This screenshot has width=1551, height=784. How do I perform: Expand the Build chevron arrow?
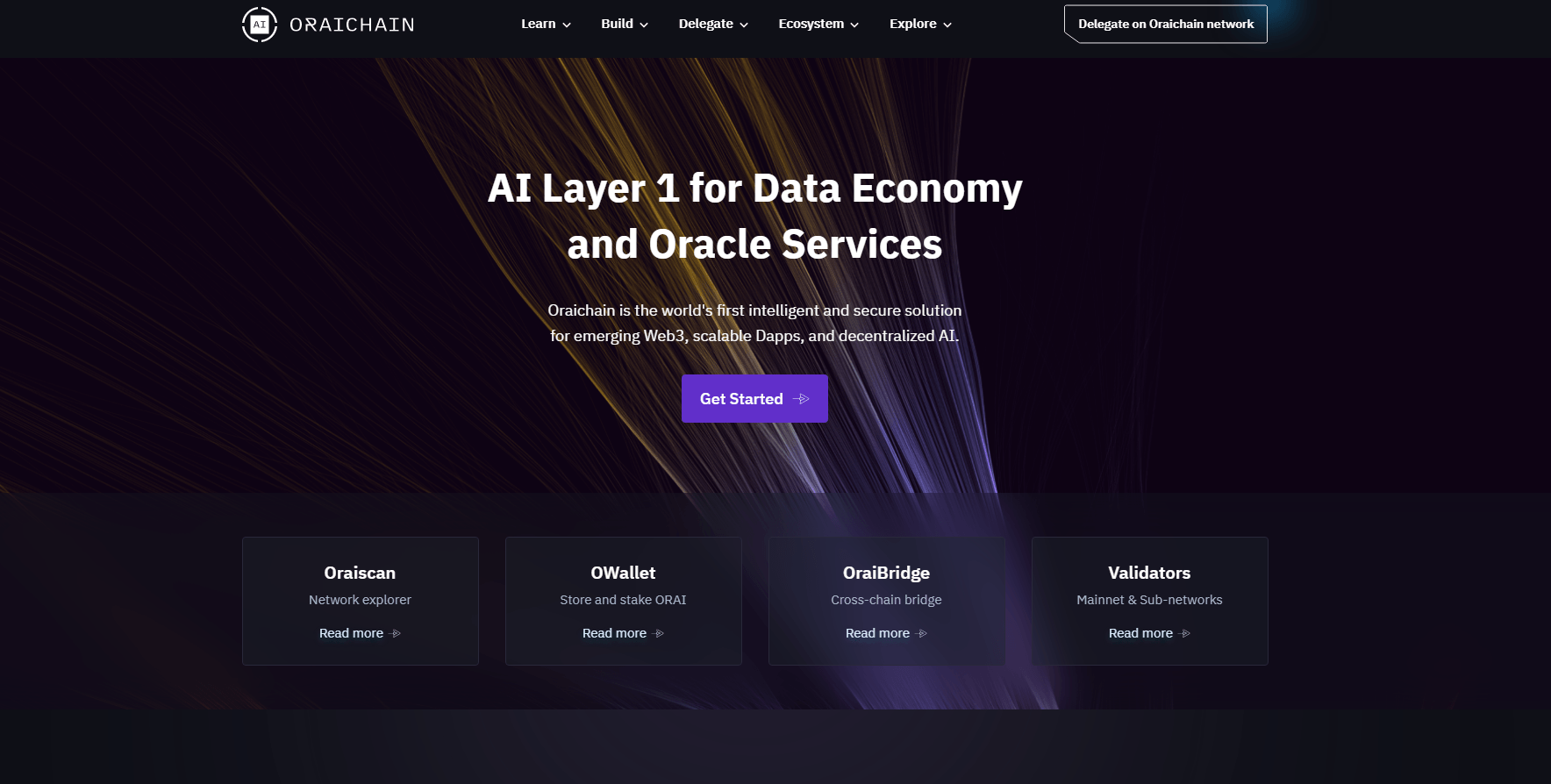pos(644,25)
